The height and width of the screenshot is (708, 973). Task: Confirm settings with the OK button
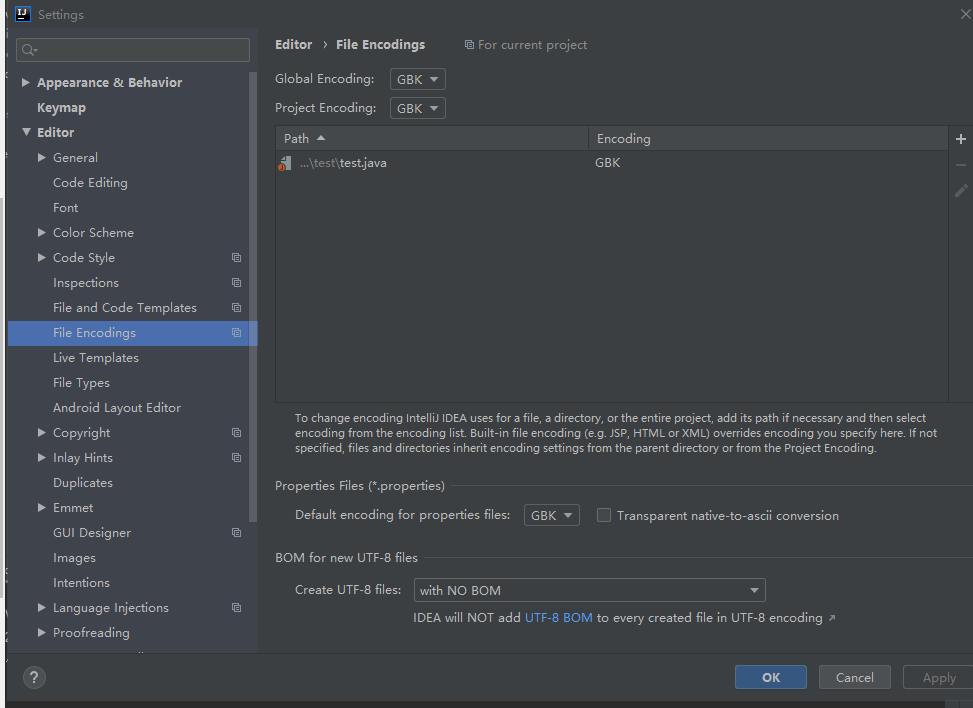(x=770, y=677)
